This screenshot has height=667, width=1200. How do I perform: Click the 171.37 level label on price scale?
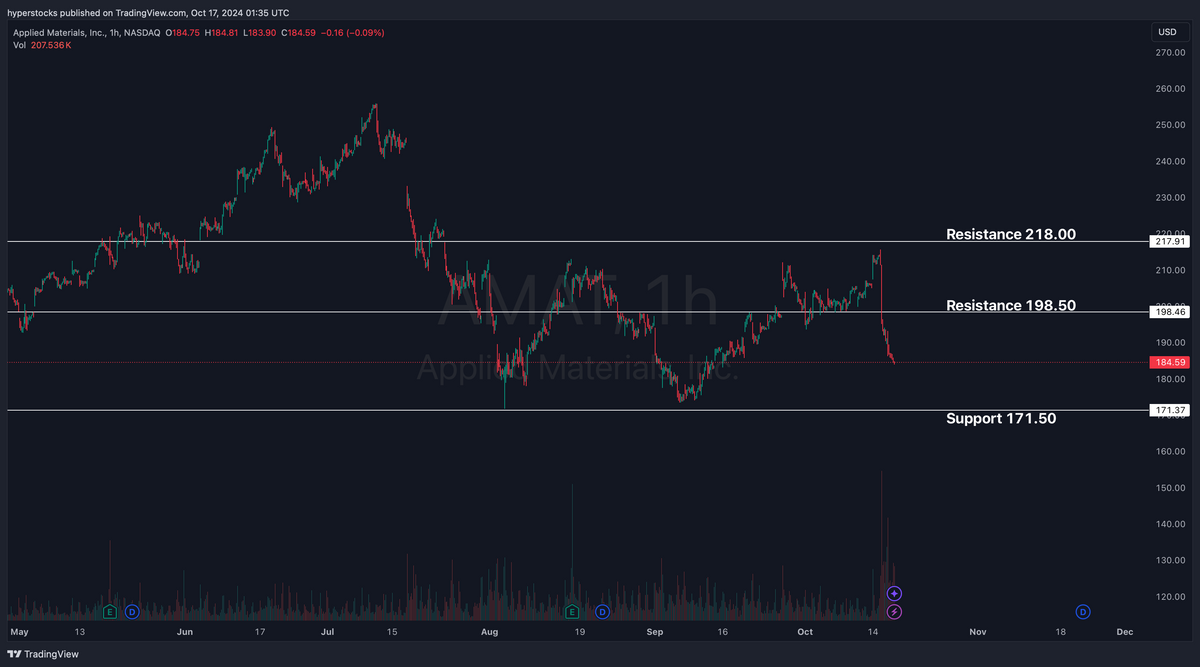point(1168,409)
